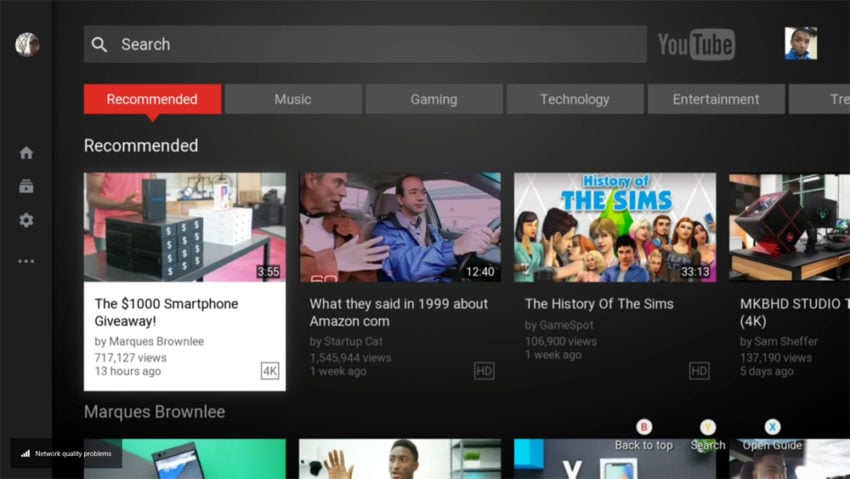The image size is (850, 479).
Task: Click title 'What they said in 1999 about Amazon com'
Action: tap(399, 312)
